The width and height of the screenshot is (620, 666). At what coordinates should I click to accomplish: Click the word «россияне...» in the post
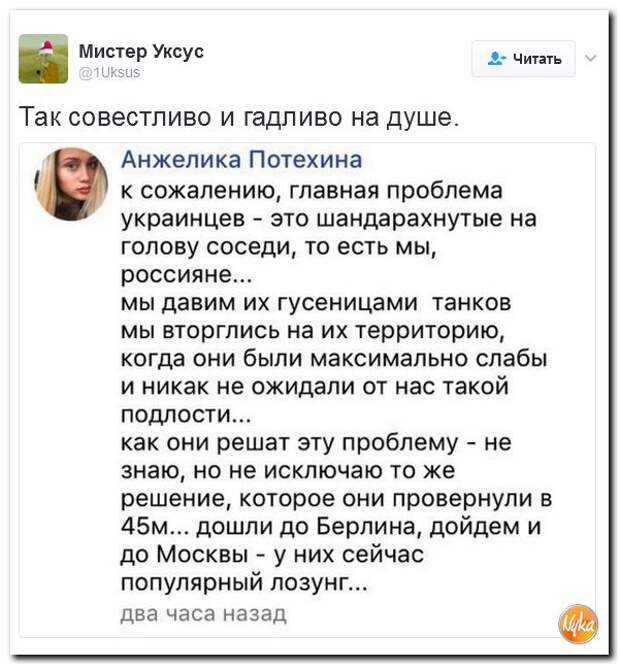click(186, 274)
